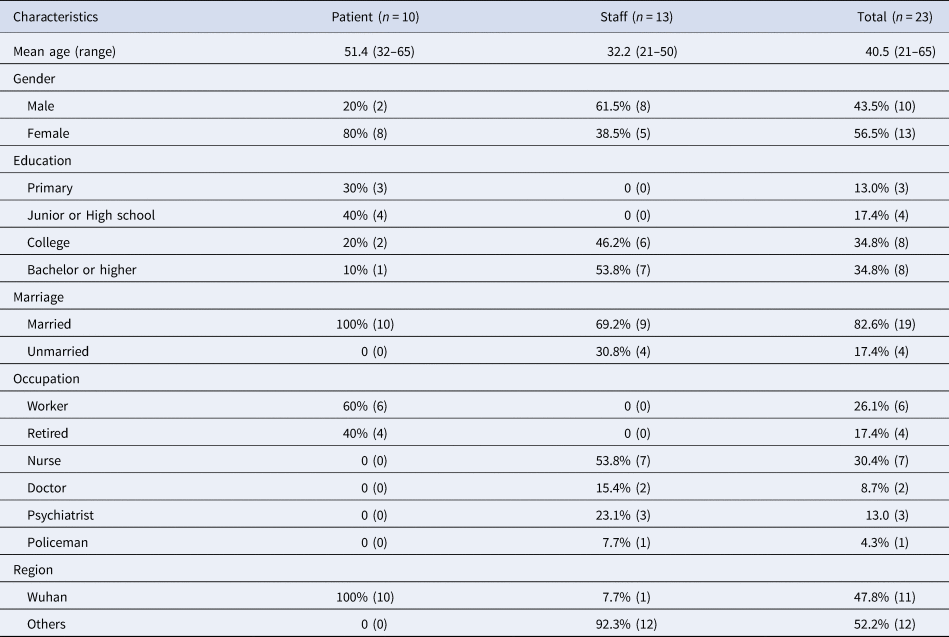Click the Education section heading
Viewport: 949px width, 637px height.
coord(41,160)
